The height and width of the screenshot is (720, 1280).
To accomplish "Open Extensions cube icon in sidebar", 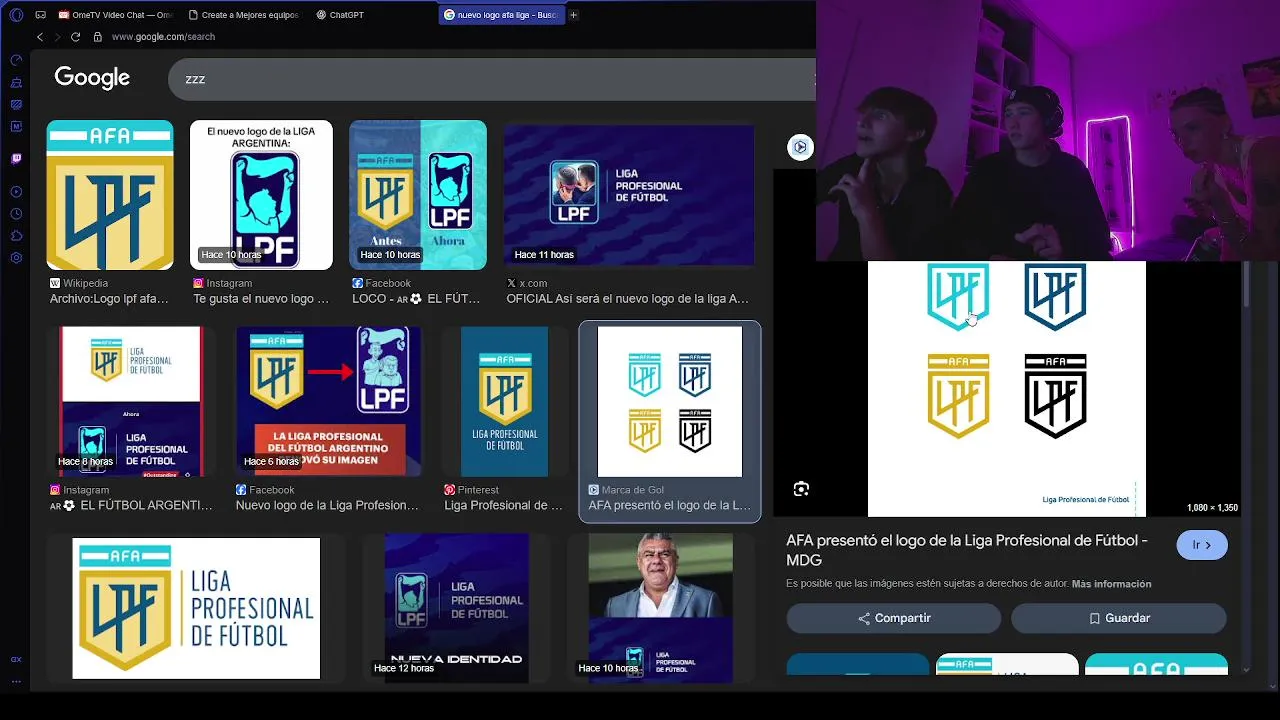I will click(x=16, y=235).
